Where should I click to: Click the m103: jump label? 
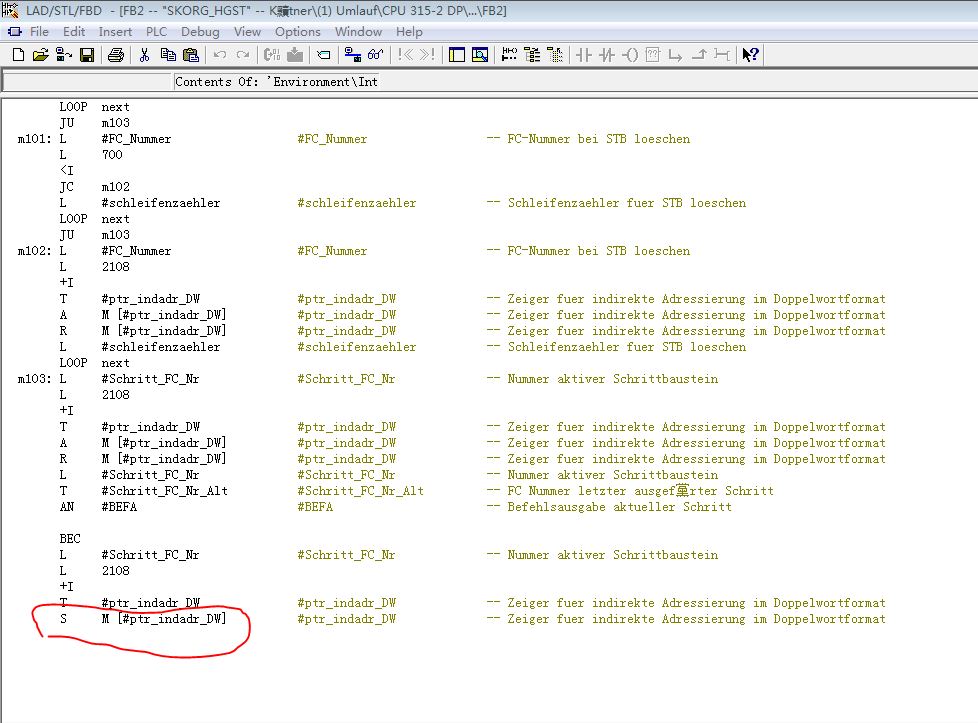click(34, 379)
